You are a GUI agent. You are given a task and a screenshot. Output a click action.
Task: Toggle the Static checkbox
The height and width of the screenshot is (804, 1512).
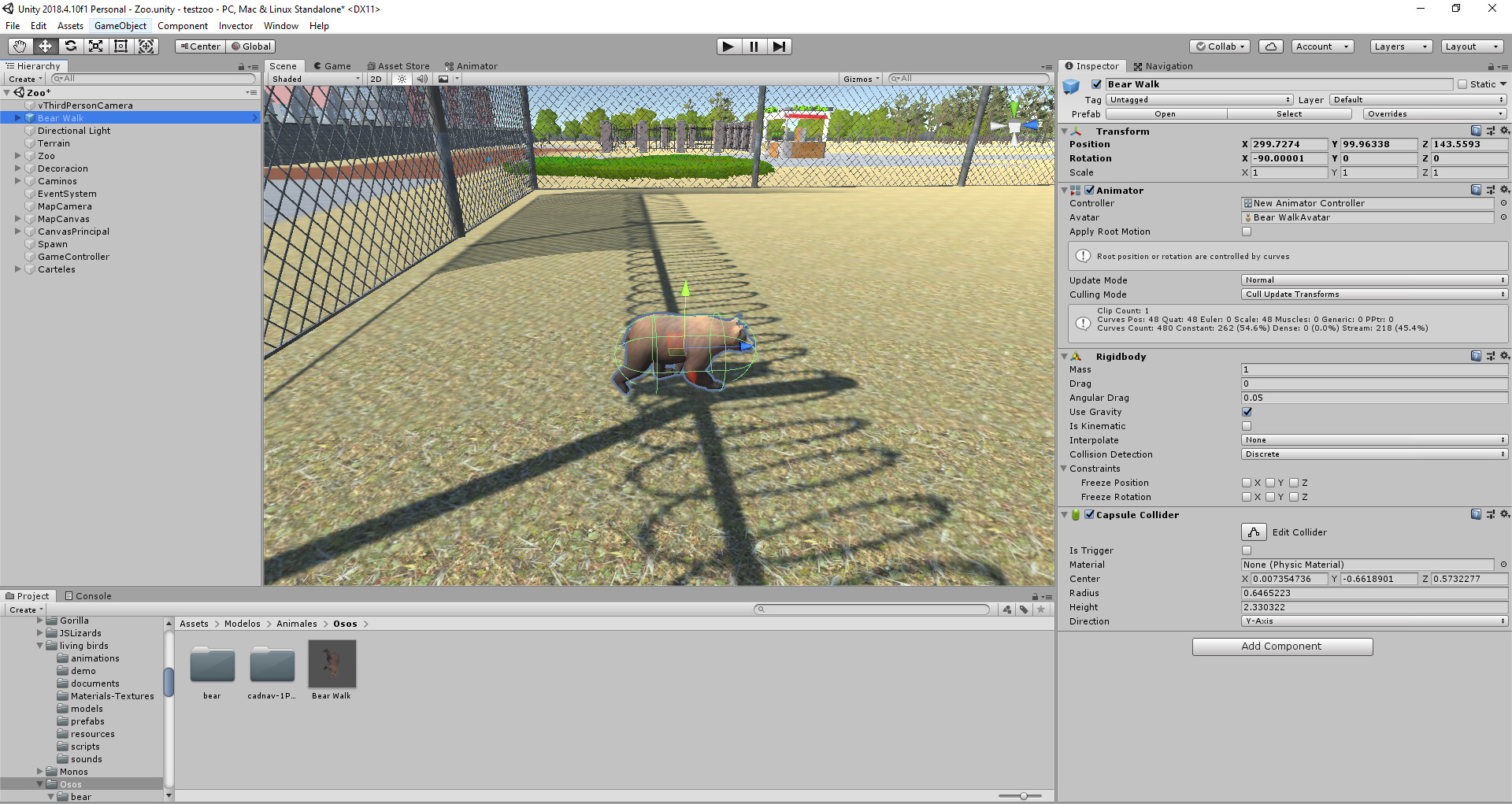coord(1462,84)
